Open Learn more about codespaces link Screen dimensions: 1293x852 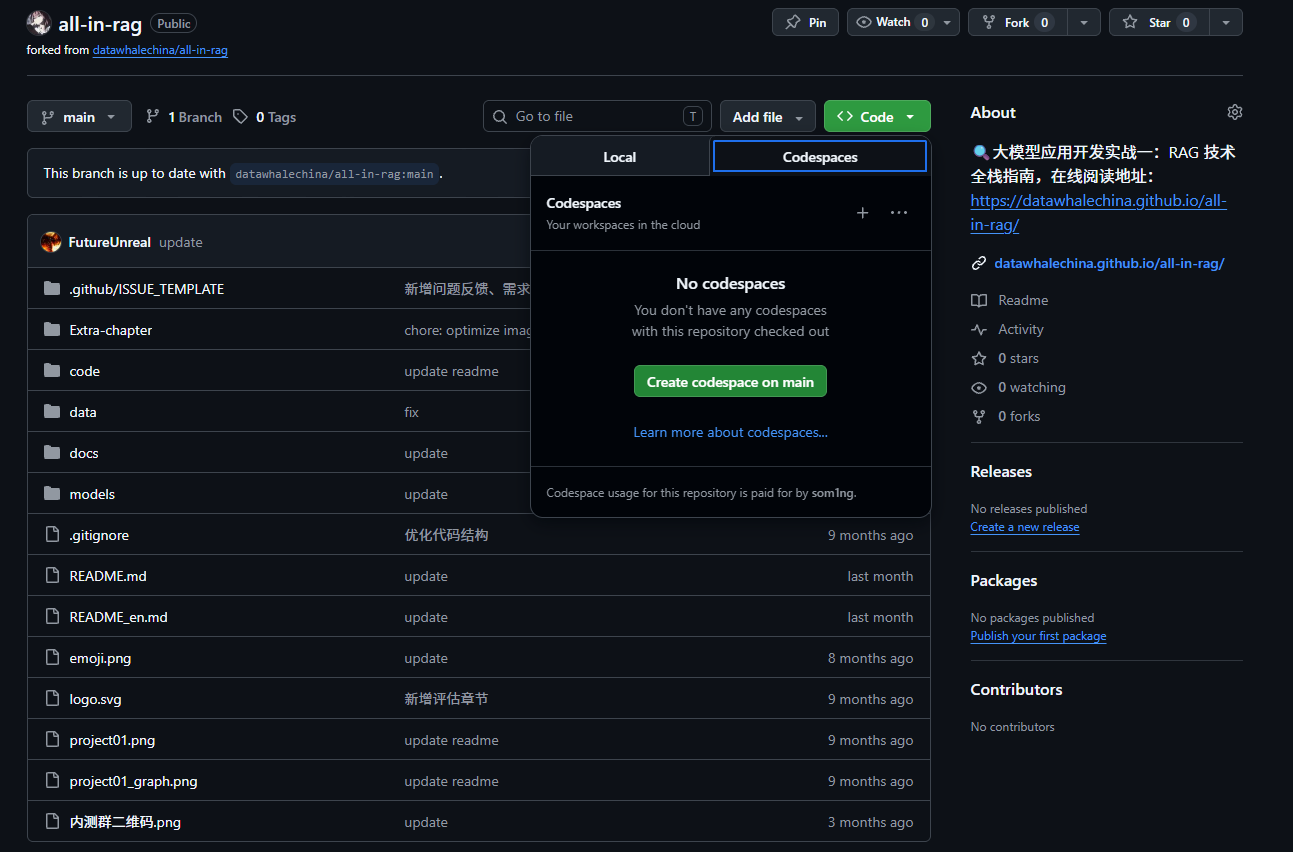click(x=730, y=432)
